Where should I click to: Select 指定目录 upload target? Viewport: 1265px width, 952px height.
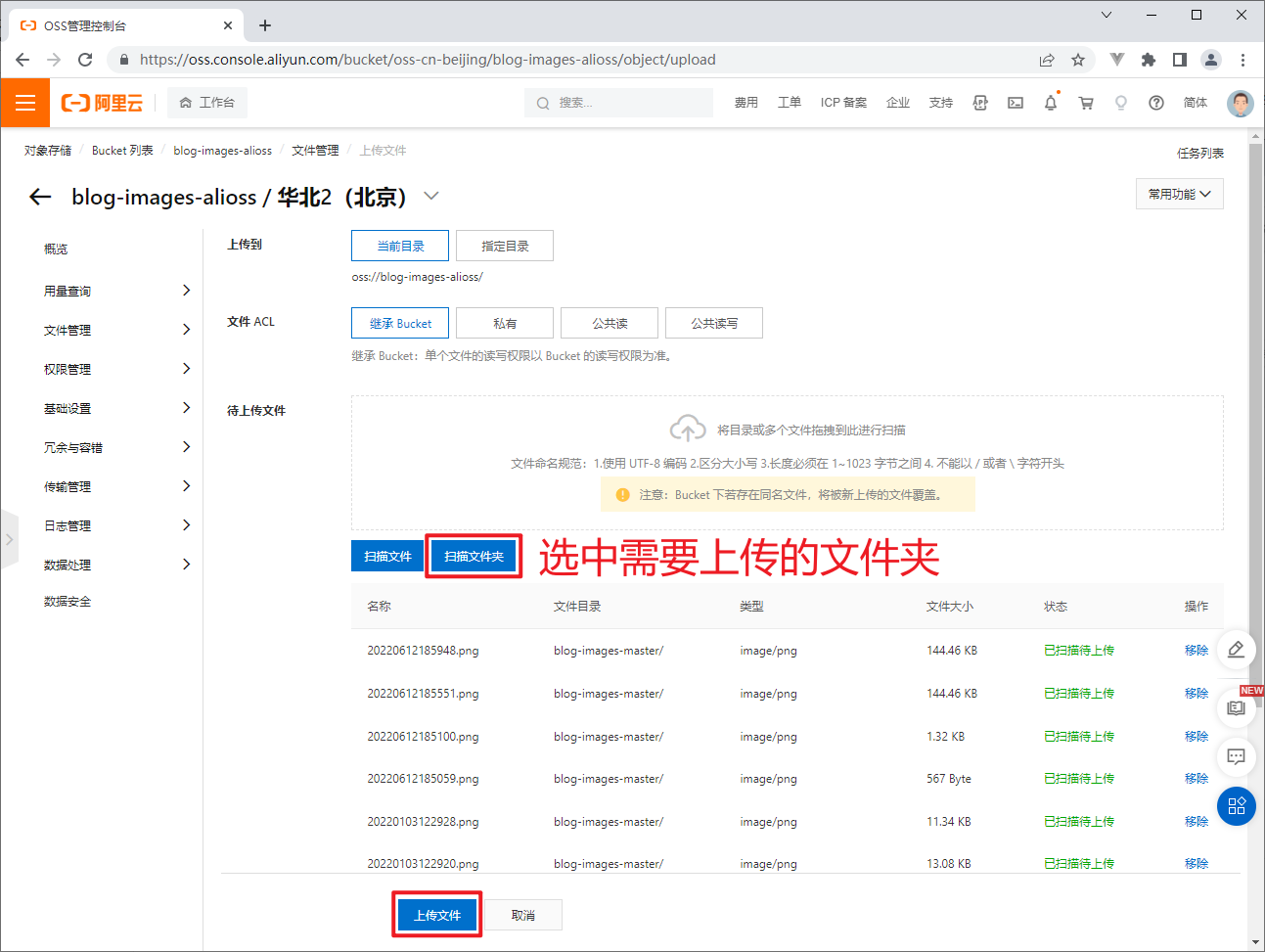[x=505, y=246]
